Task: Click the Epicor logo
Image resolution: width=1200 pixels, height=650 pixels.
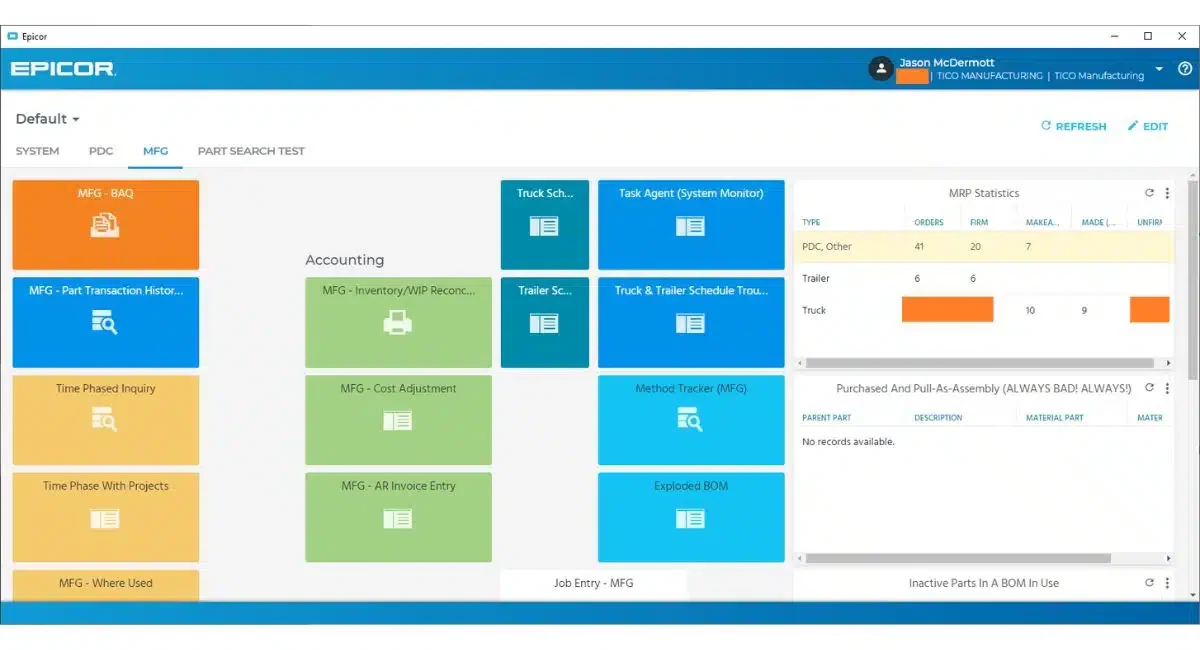Action: (63, 69)
